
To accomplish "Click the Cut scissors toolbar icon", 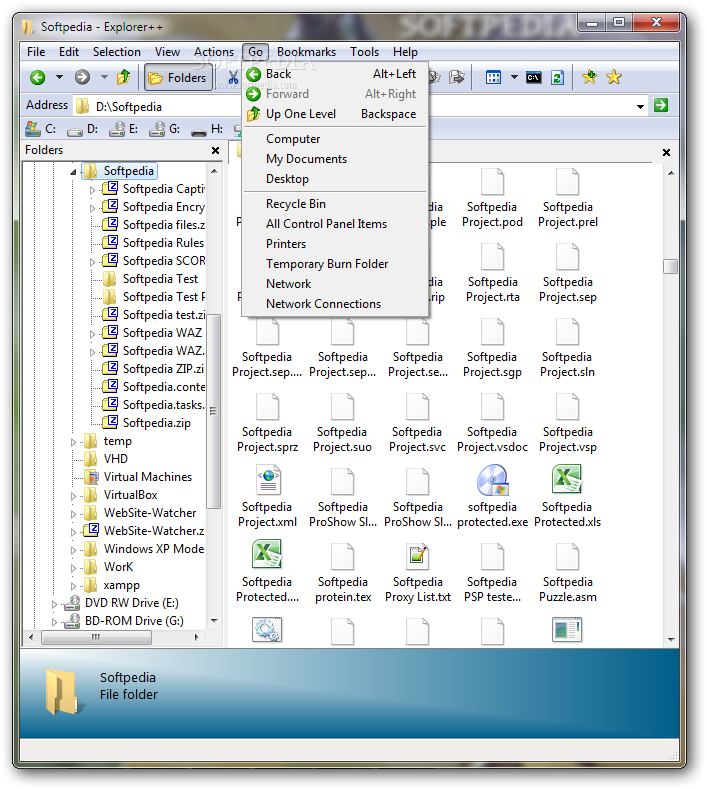I will (233, 77).
